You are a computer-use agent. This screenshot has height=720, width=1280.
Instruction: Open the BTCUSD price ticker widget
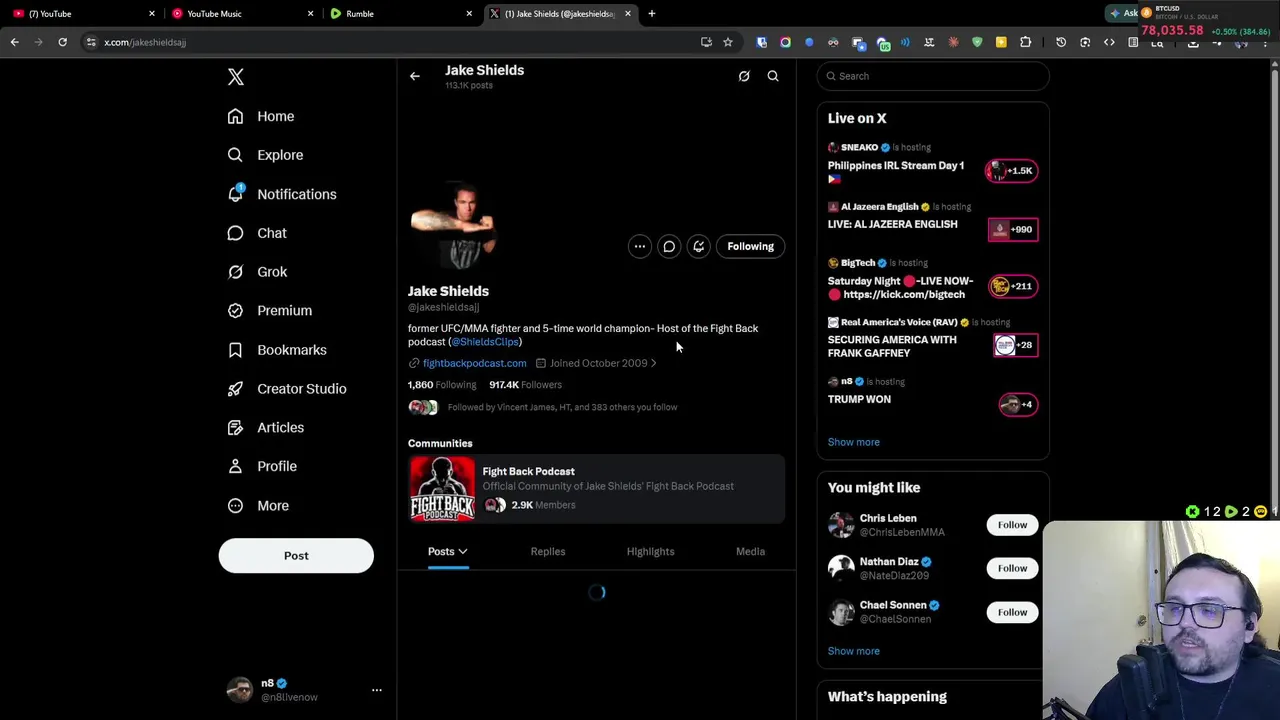pyautogui.click(x=1206, y=22)
